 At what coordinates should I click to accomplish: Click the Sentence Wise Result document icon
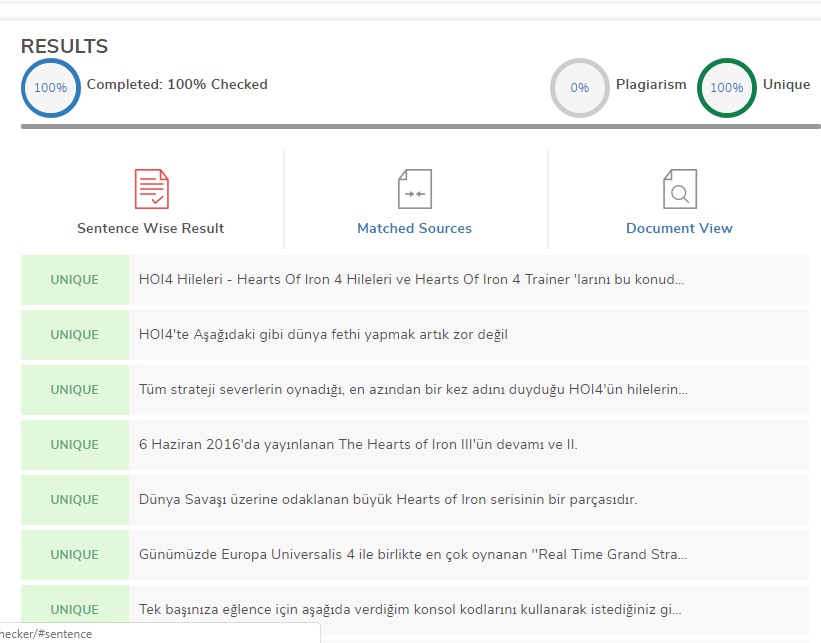[151, 189]
